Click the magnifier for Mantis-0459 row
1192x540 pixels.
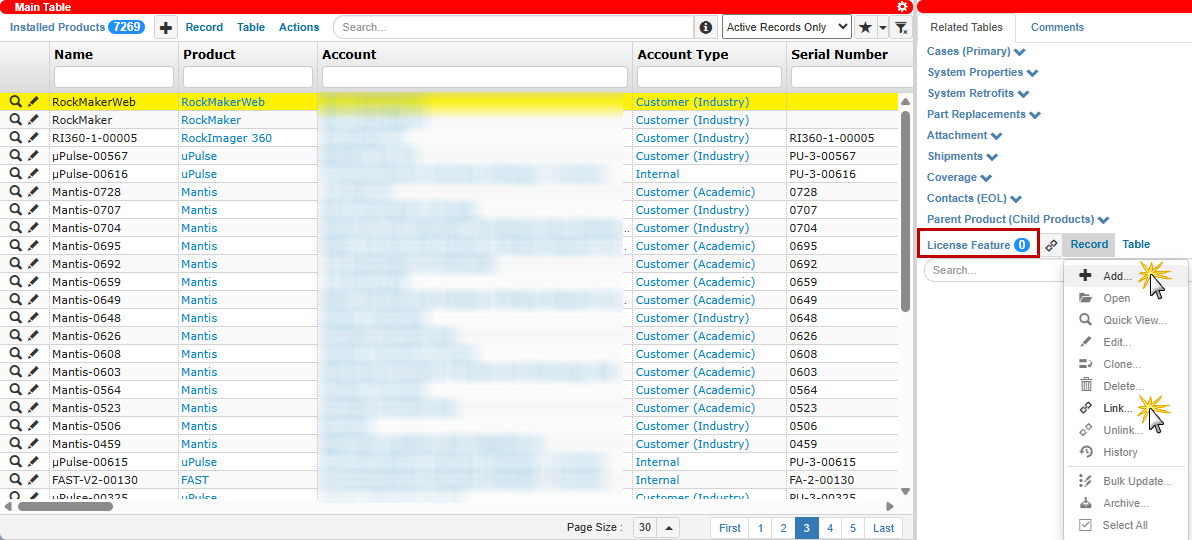[15, 444]
